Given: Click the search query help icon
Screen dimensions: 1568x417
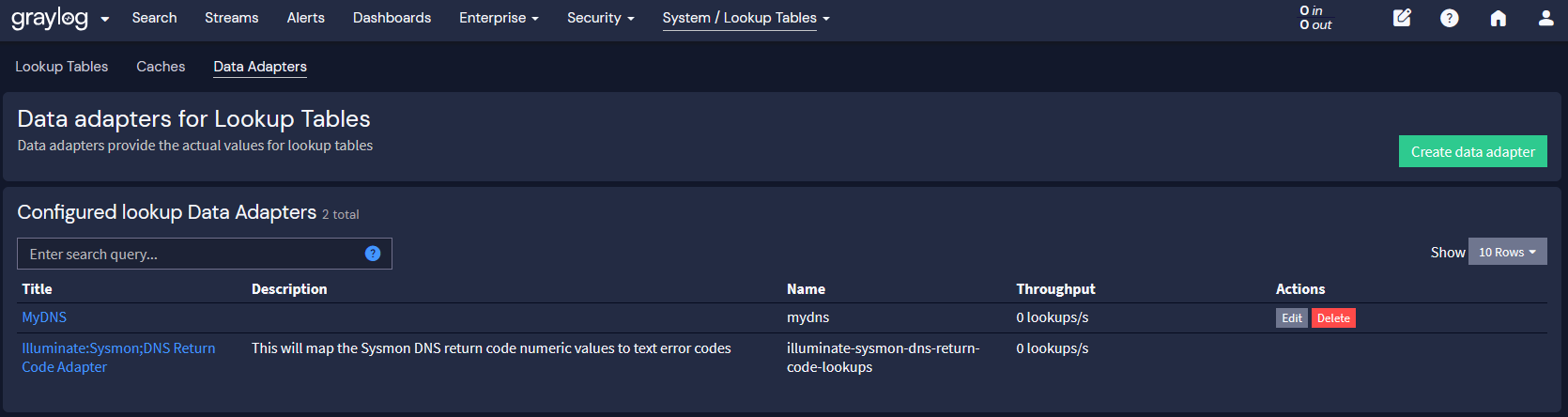Looking at the screenshot, I should 373,254.
